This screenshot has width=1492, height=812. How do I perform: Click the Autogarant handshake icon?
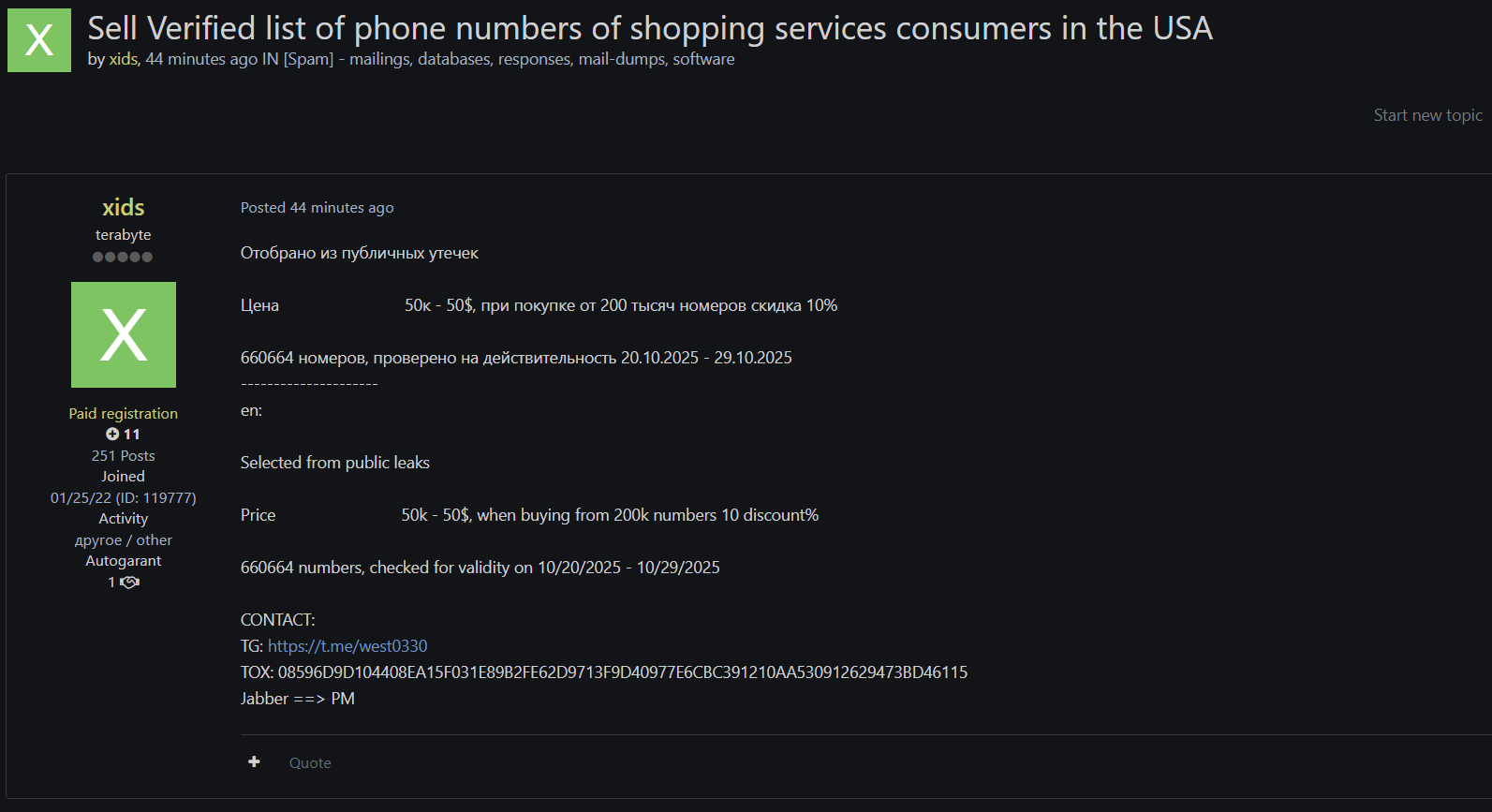(129, 583)
